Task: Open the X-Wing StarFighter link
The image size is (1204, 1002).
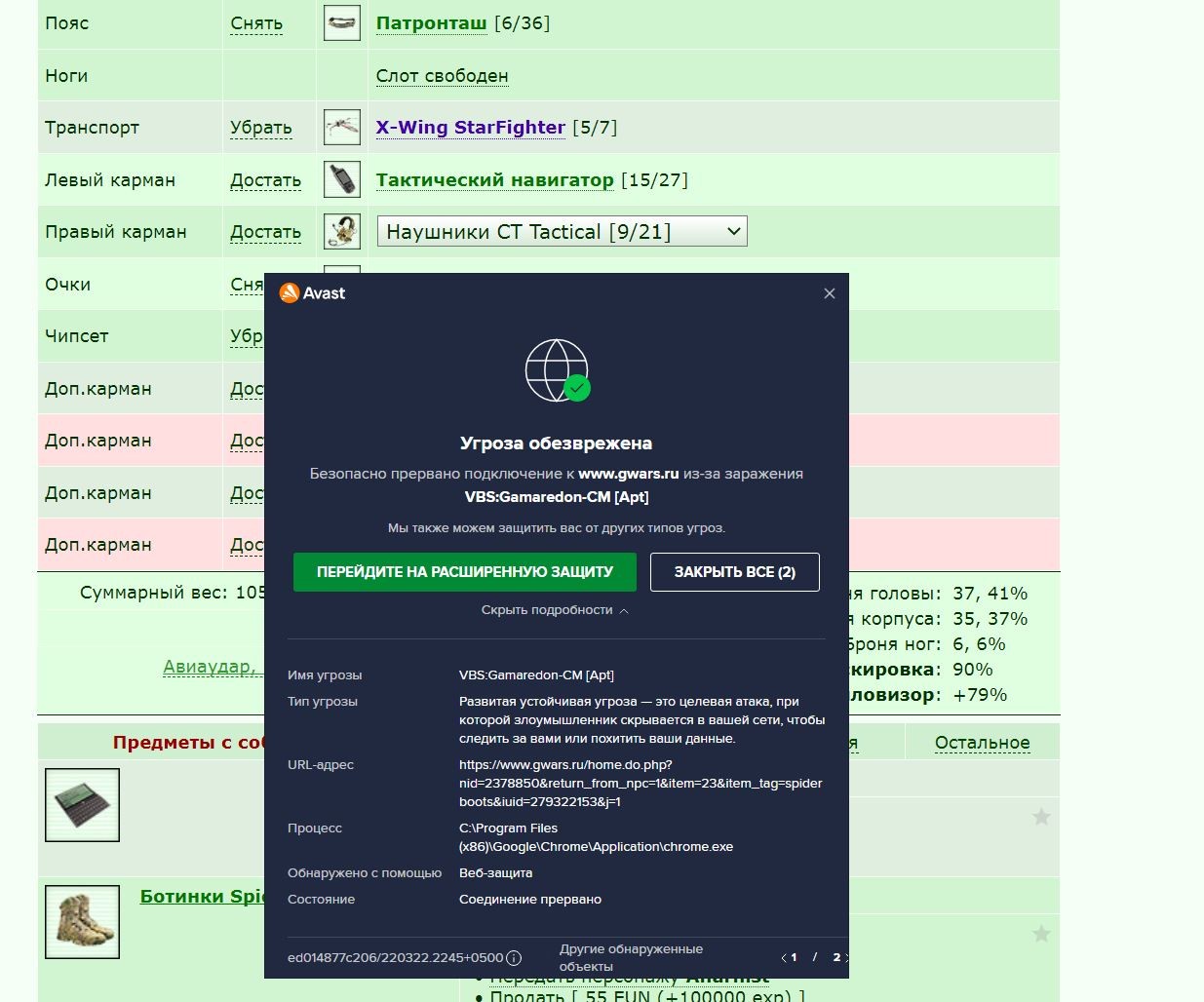Action: pos(471,127)
